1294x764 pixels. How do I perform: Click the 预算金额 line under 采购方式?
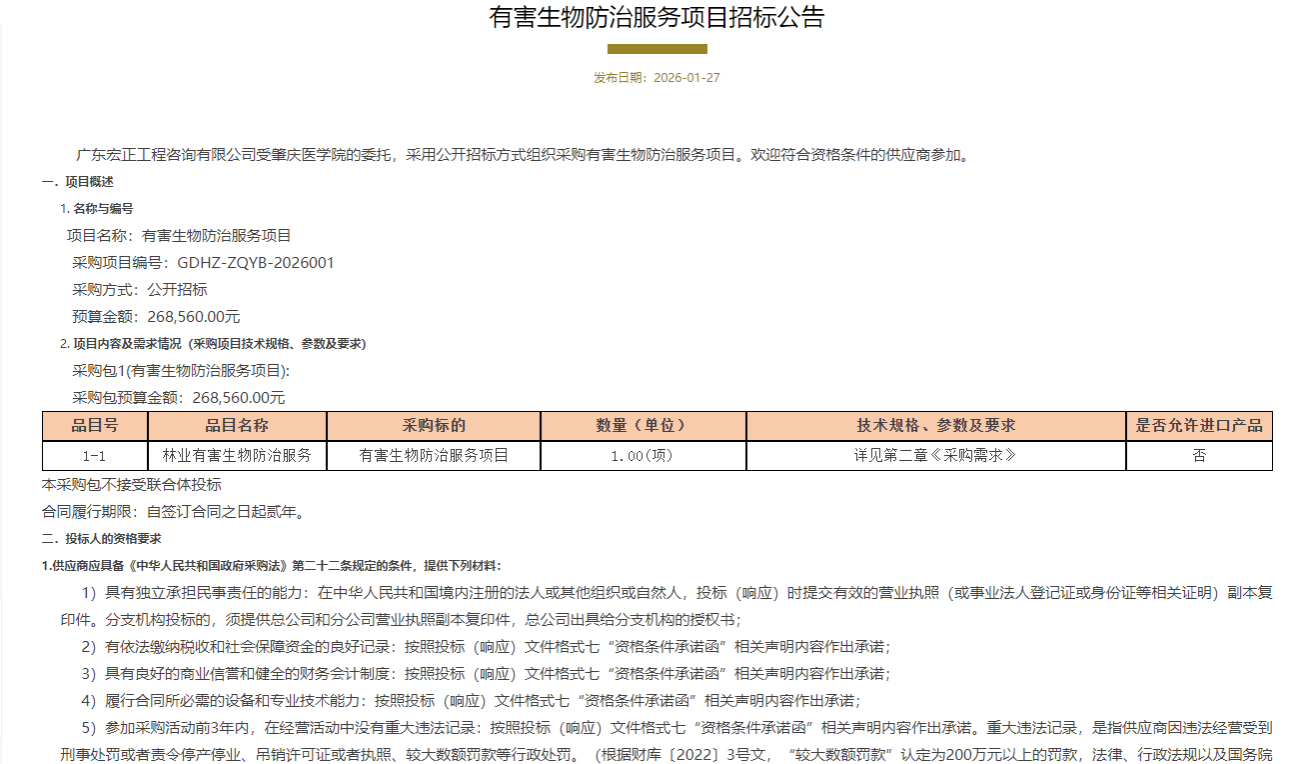[x=156, y=317]
